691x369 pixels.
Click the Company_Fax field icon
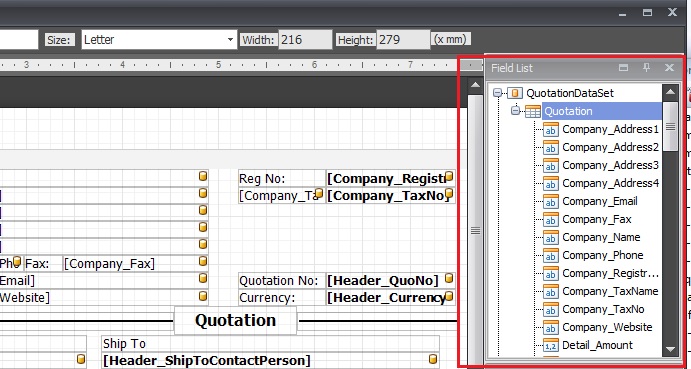tap(550, 220)
